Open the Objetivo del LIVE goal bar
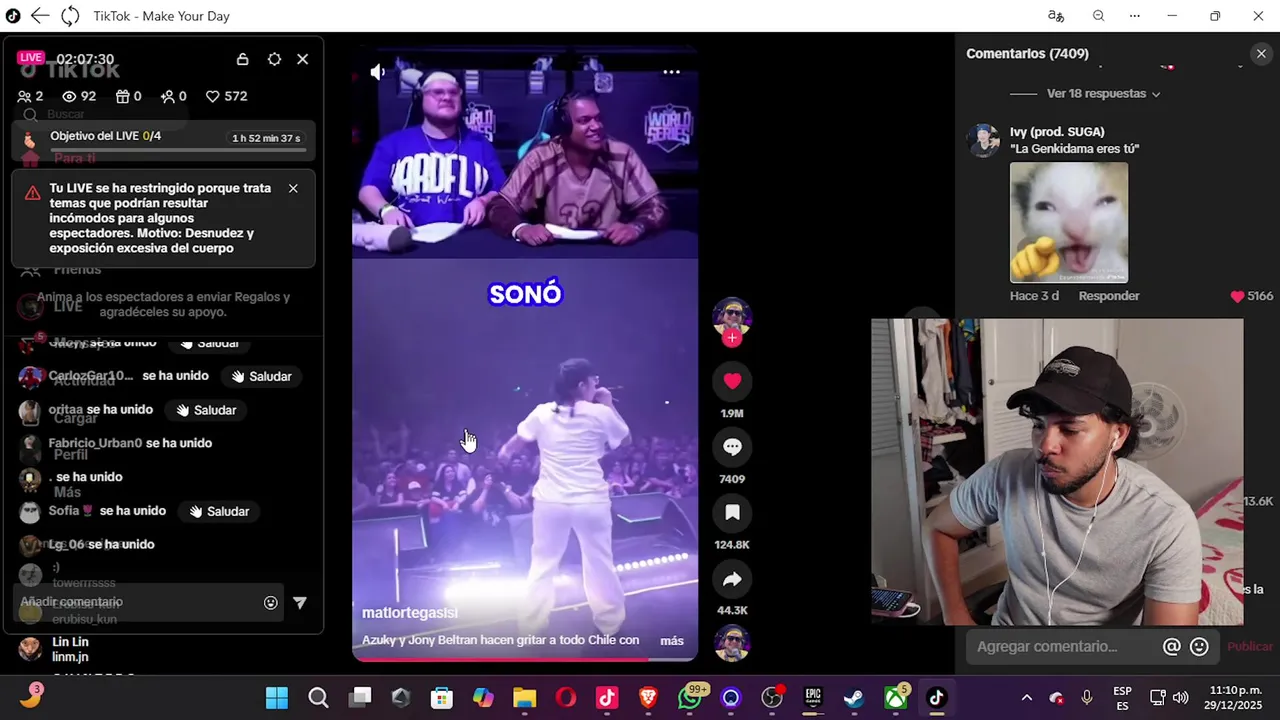 [164, 142]
